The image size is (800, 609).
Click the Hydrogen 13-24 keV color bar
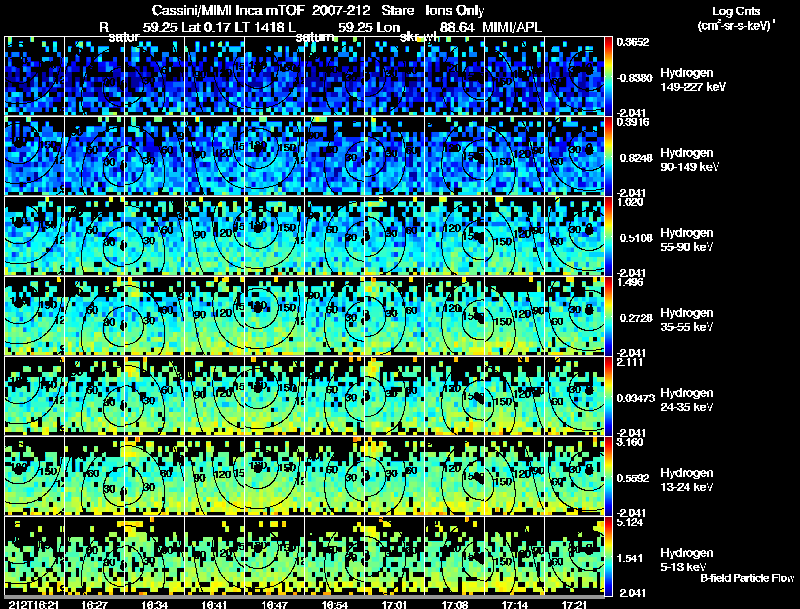[608, 476]
